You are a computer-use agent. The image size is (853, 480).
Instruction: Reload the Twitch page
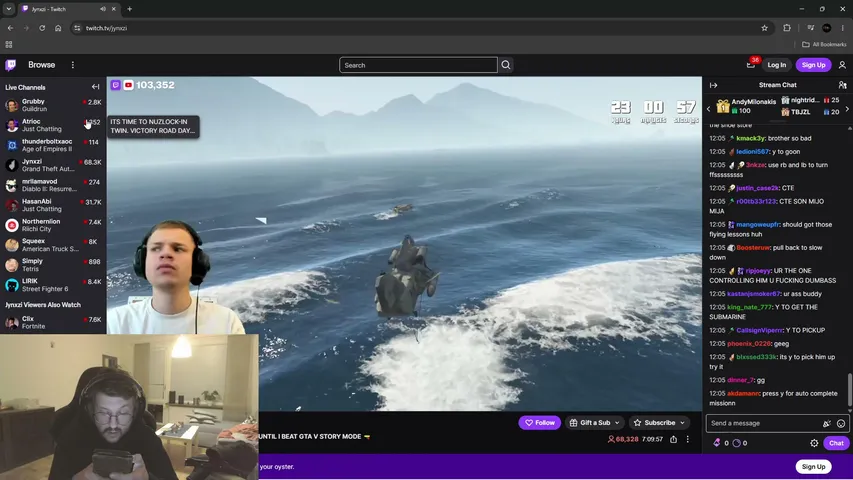[42, 28]
